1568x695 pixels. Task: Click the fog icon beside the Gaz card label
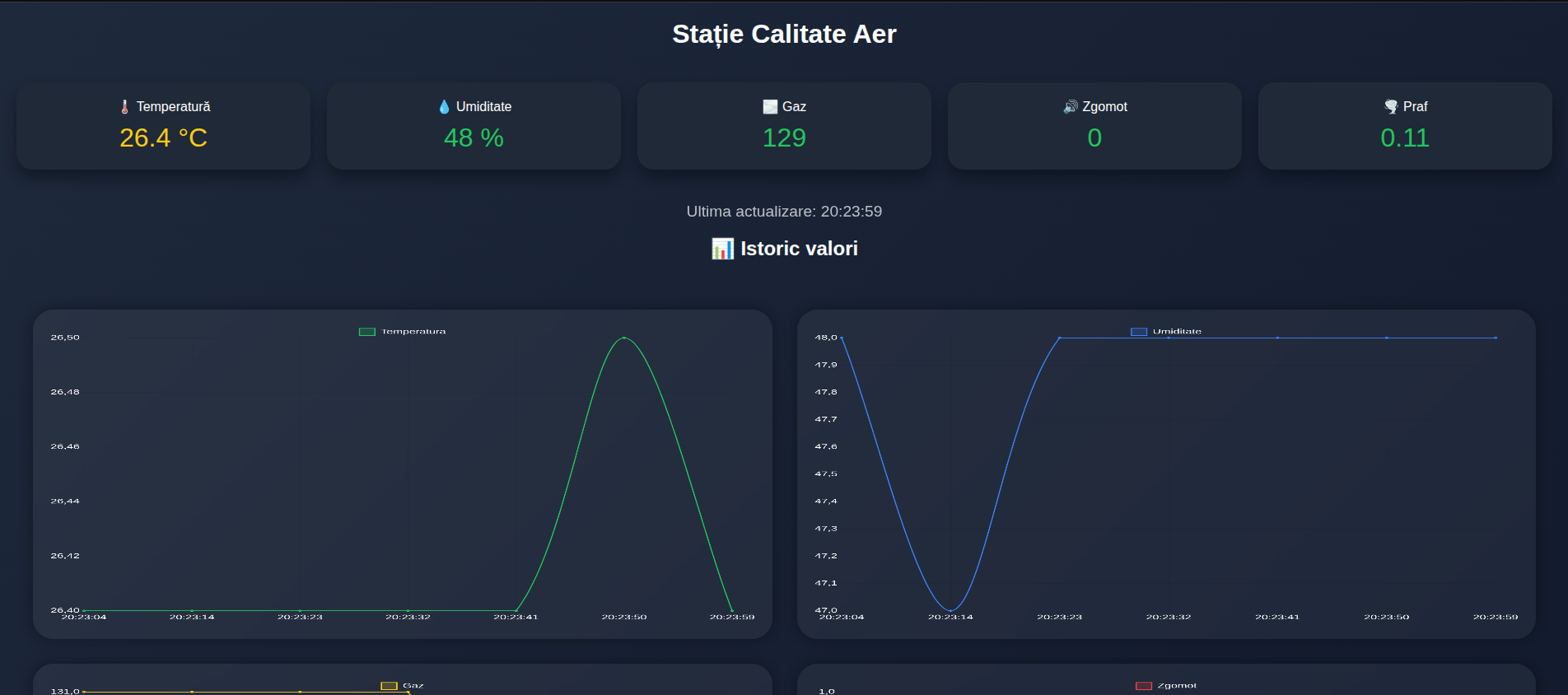pos(770,107)
